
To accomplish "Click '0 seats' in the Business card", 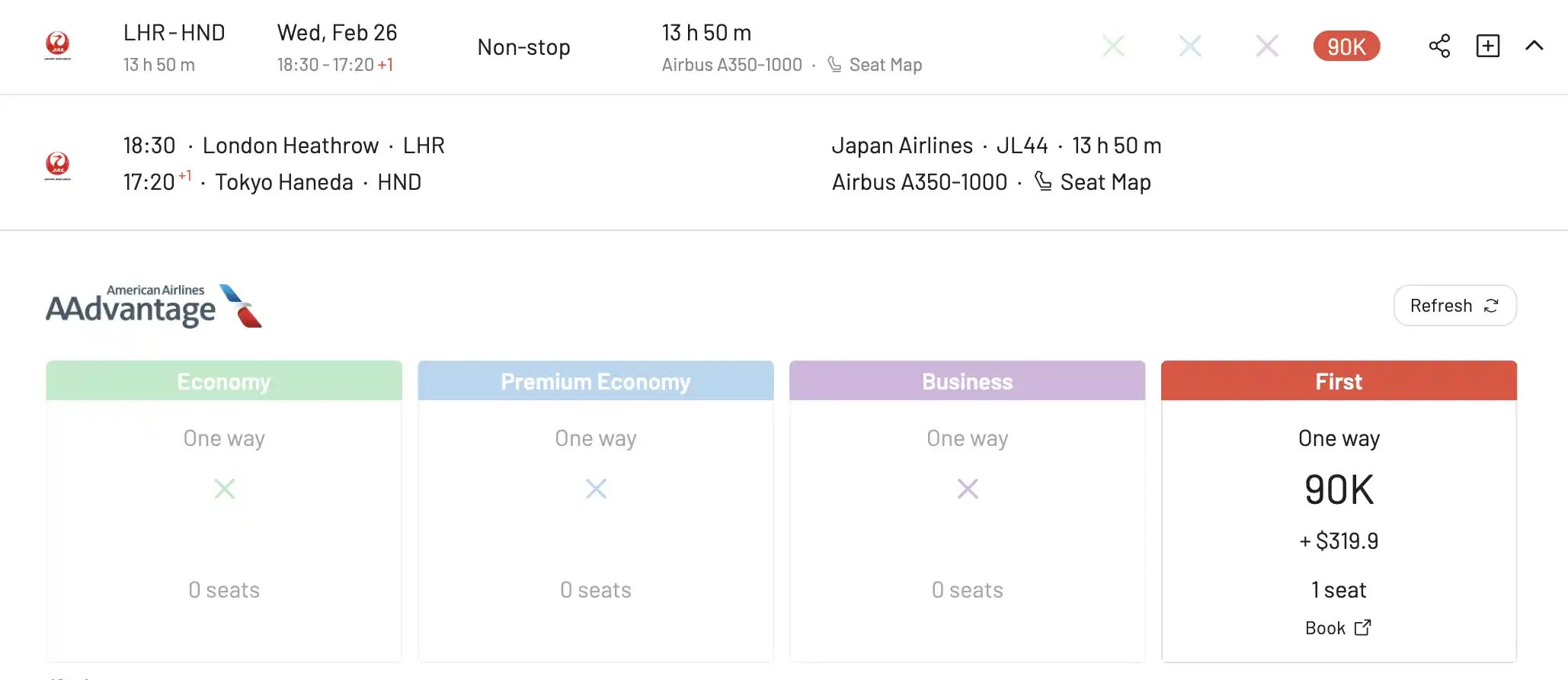I will click(968, 590).
